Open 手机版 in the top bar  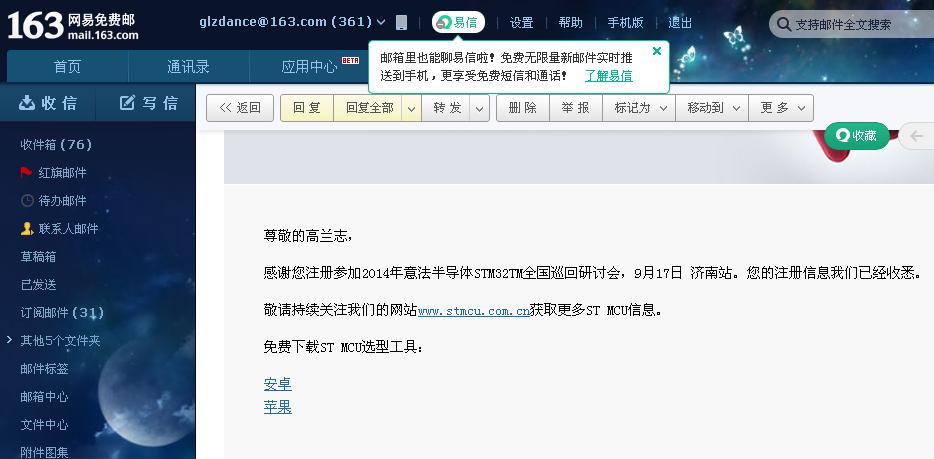625,23
